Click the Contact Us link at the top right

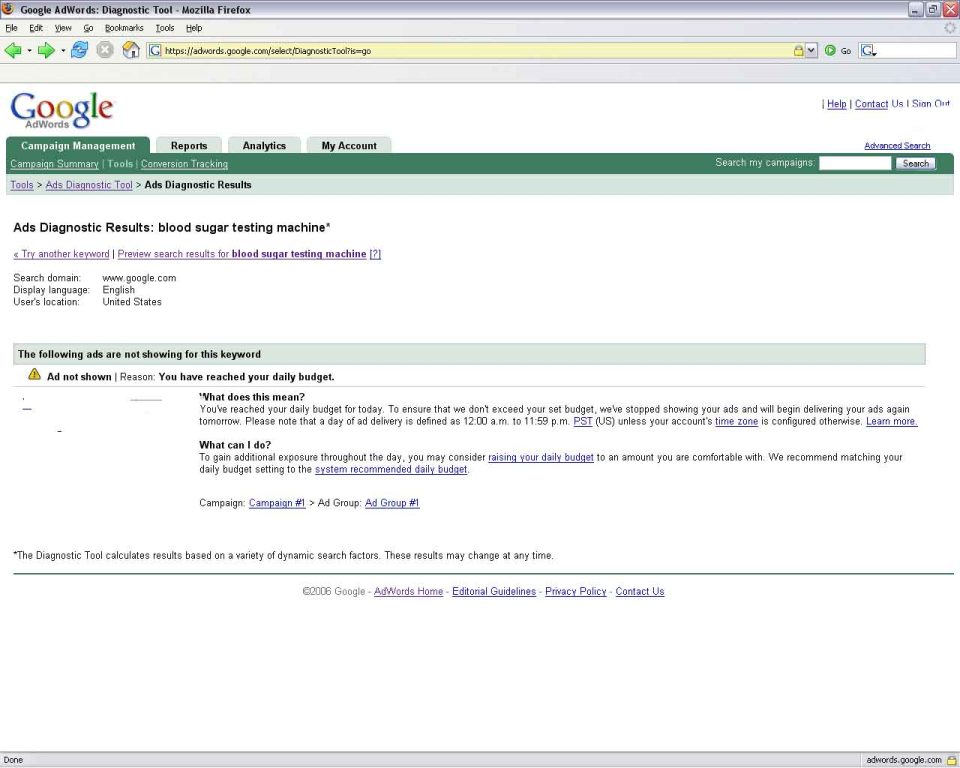879,104
